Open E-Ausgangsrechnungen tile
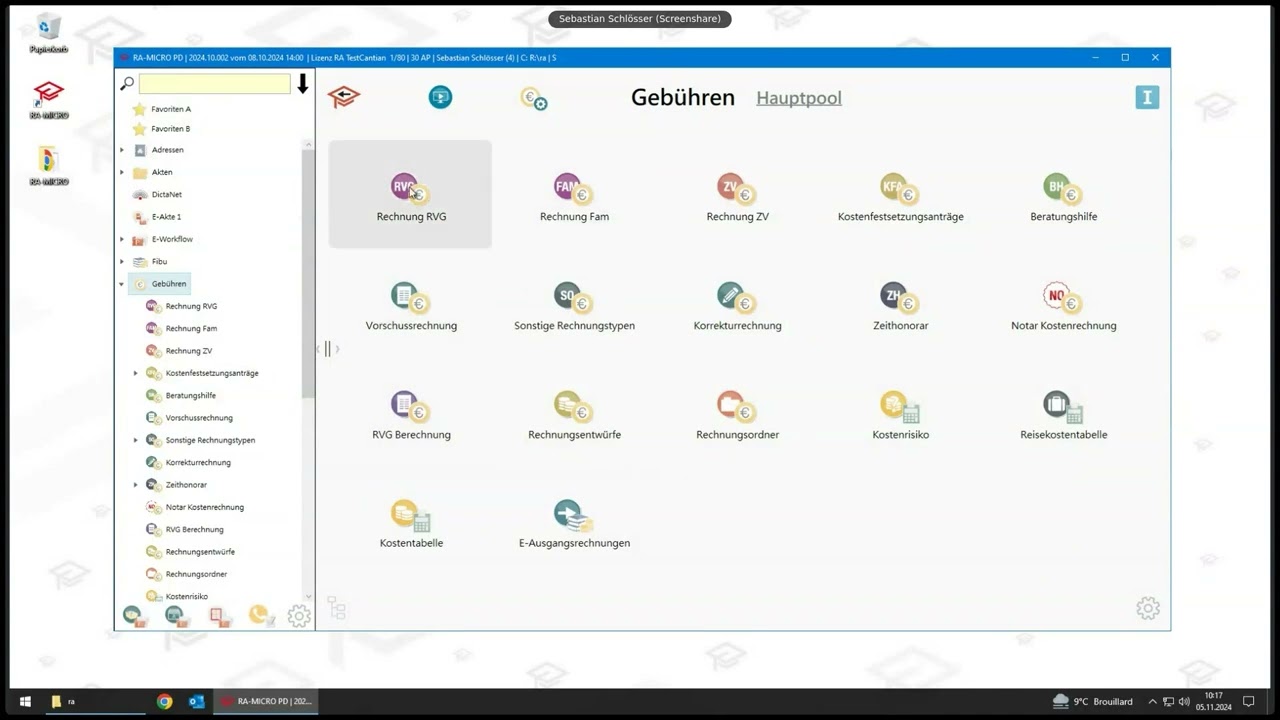Image resolution: width=1280 pixels, height=720 pixels. click(x=574, y=523)
